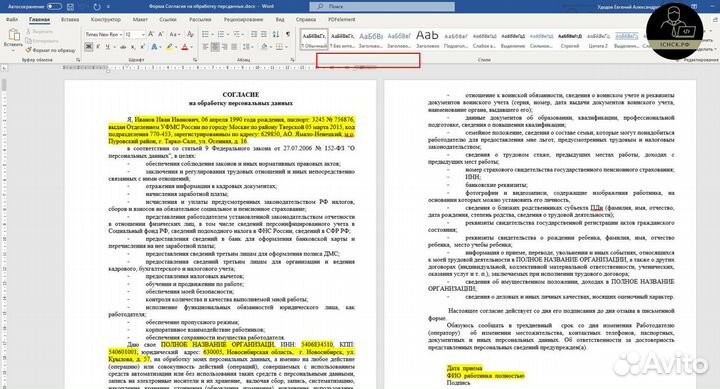The width and height of the screenshot is (720, 389).
Task: Open the Рецензирование tab
Action: pos(243,20)
